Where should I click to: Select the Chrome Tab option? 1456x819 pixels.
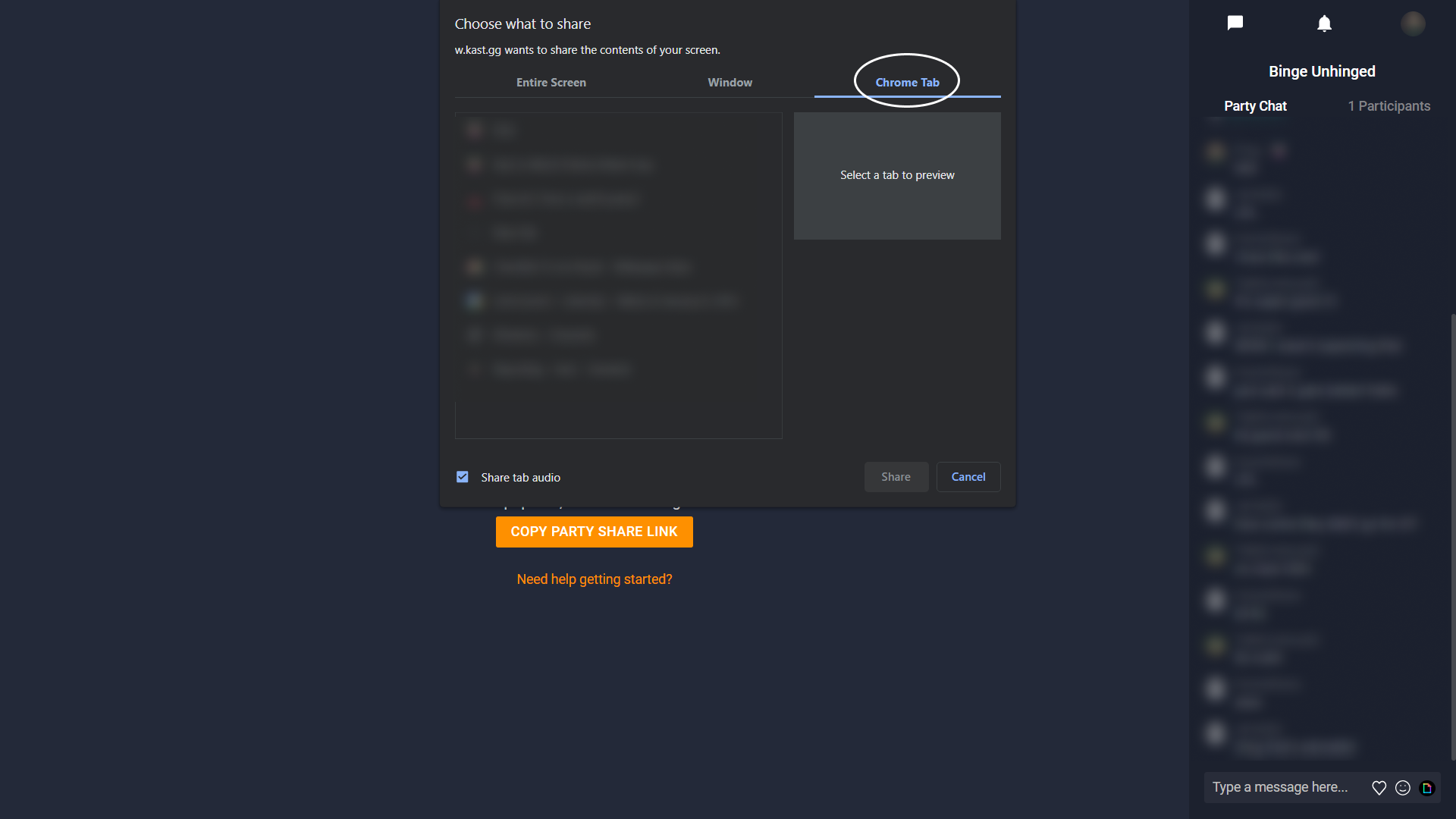[x=907, y=82]
